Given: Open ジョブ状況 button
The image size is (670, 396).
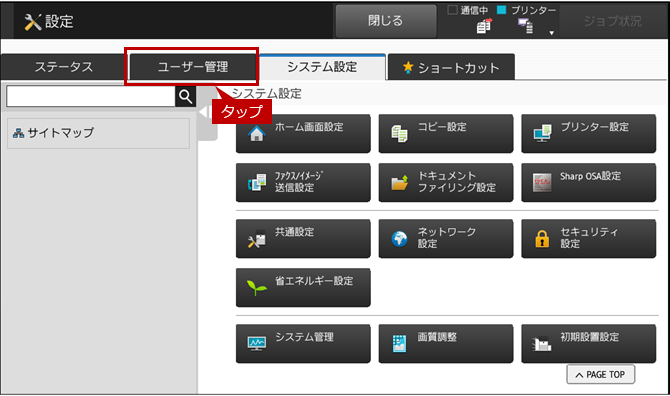Looking at the screenshot, I should point(612,21).
